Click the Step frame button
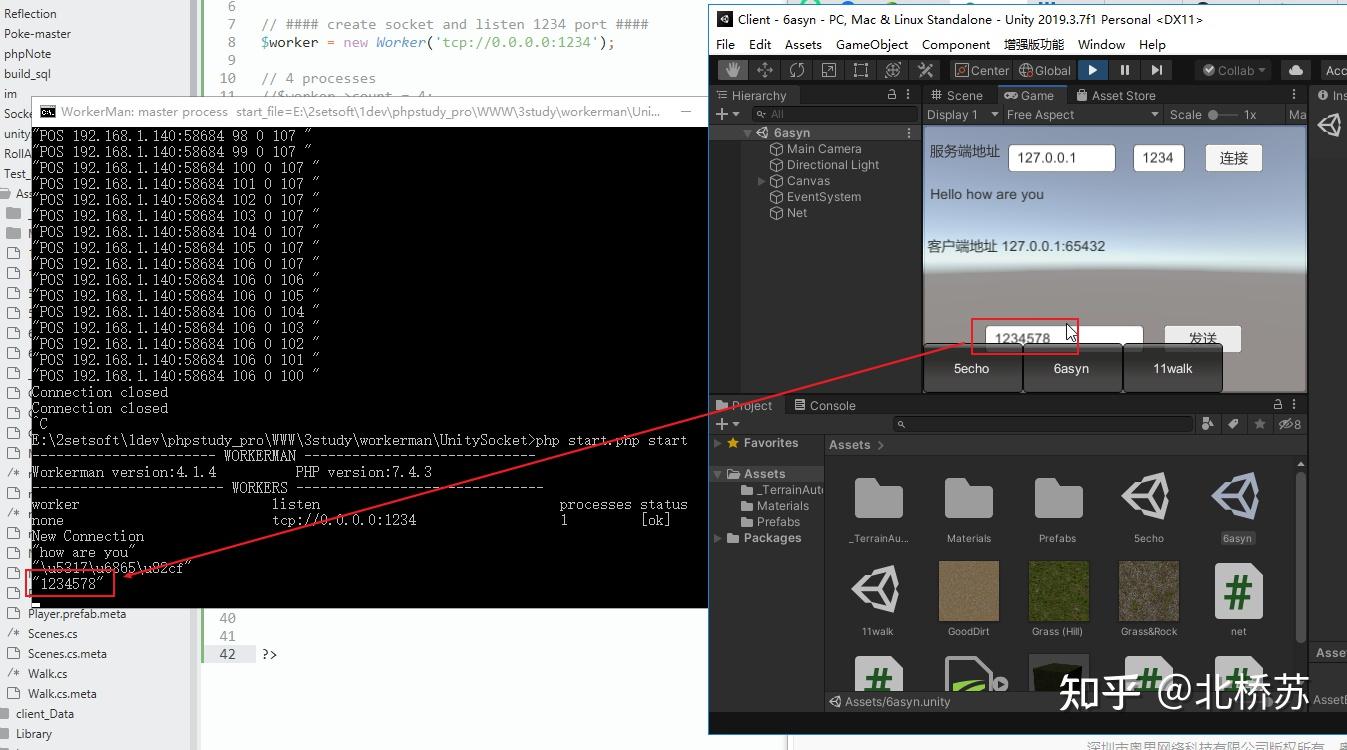This screenshot has width=1347, height=750. coord(1157,70)
